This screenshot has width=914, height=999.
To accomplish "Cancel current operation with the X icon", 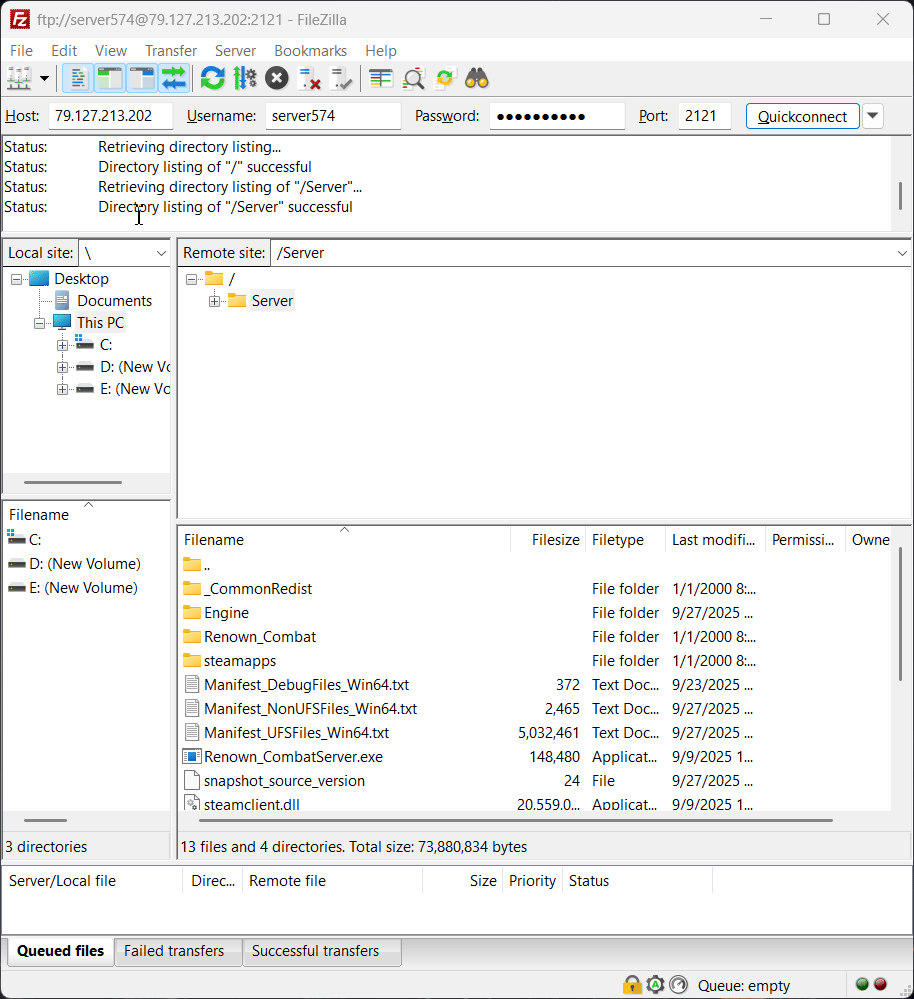I will tap(277, 78).
